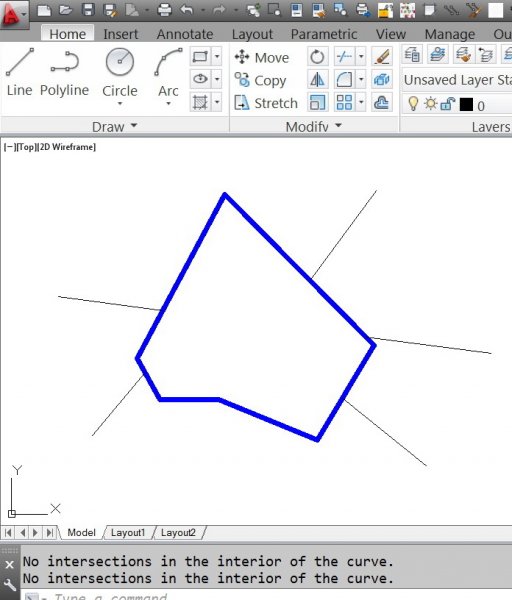This screenshot has height=600, width=512.
Task: Click the Mirror tool icon
Action: [317, 80]
